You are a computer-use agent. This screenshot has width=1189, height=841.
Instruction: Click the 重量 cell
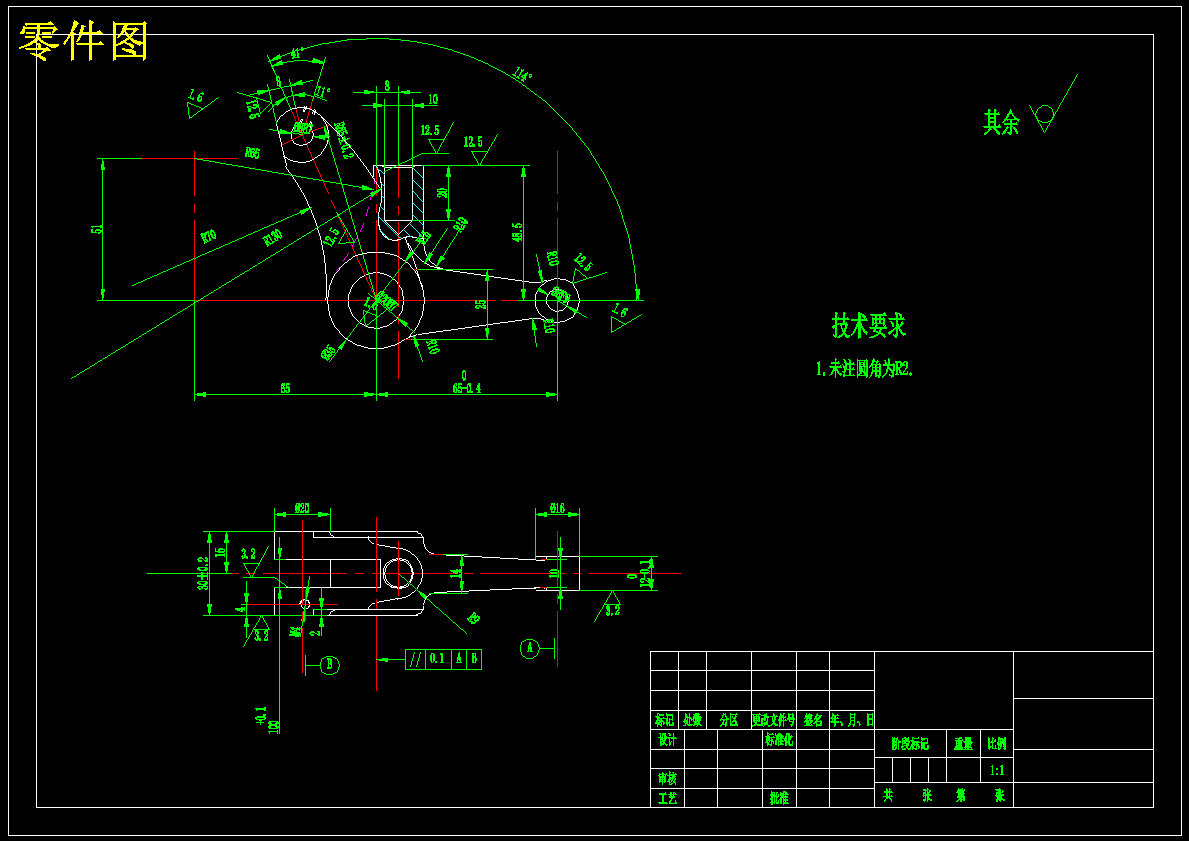tap(964, 744)
